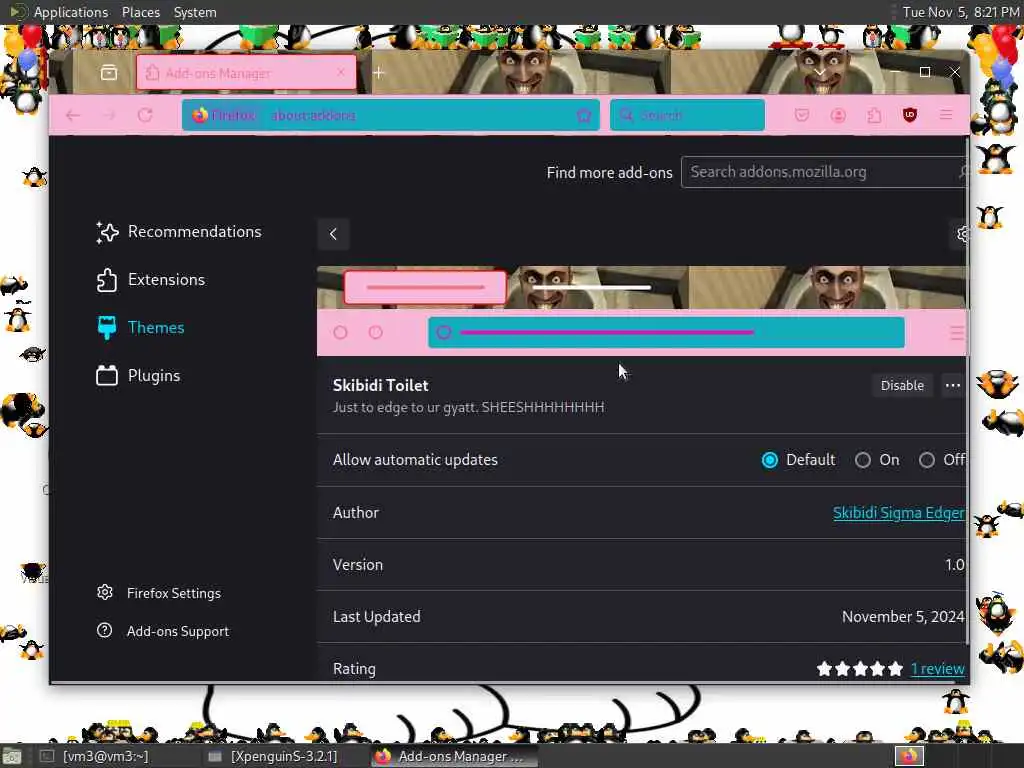Open add-ons tools gear menu
Screen dimensions: 1024x768
[959, 234]
